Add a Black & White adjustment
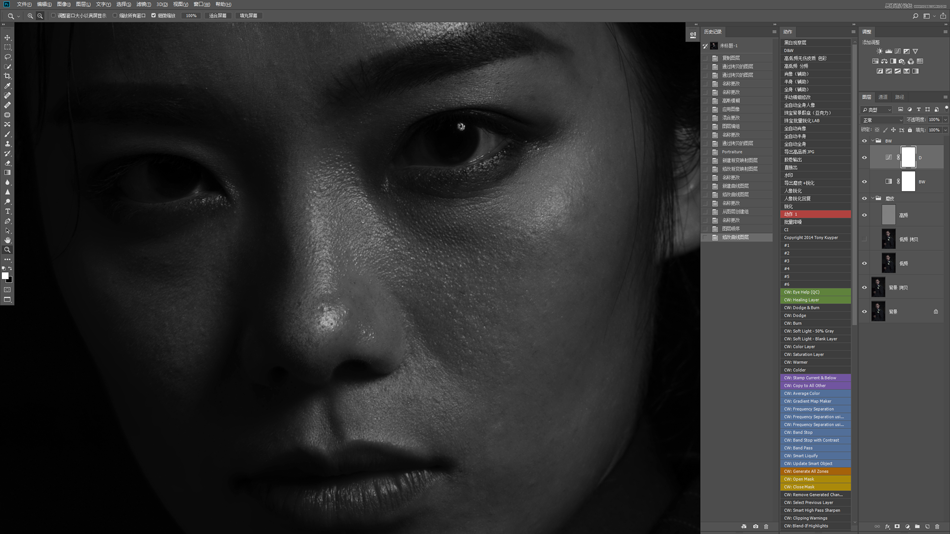 click(893, 61)
